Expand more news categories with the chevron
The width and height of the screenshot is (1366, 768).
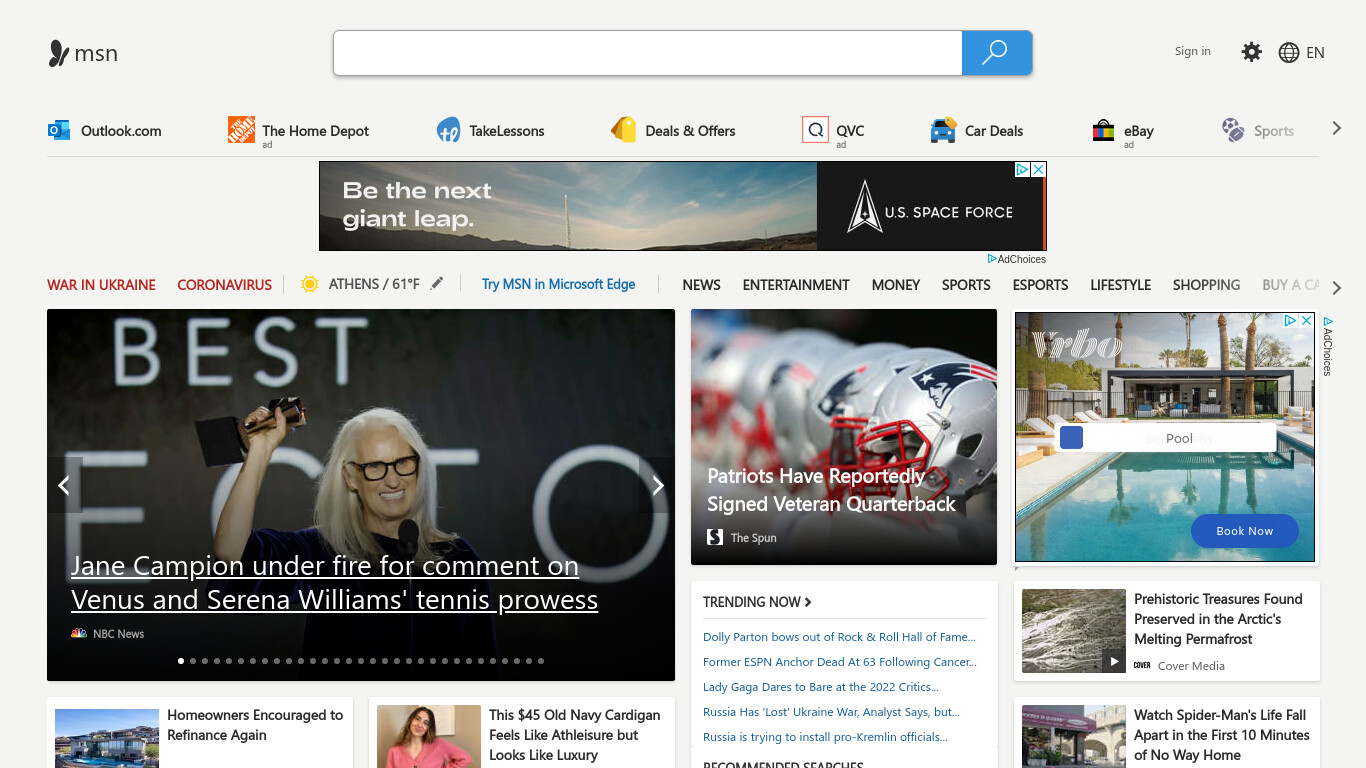pos(1336,288)
